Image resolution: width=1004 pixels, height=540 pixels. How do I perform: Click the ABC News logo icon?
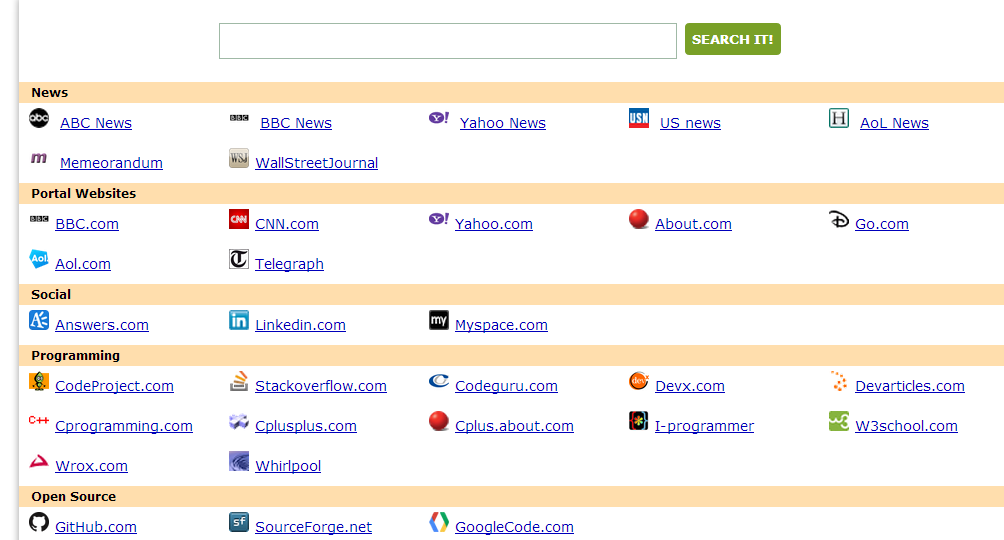39,119
